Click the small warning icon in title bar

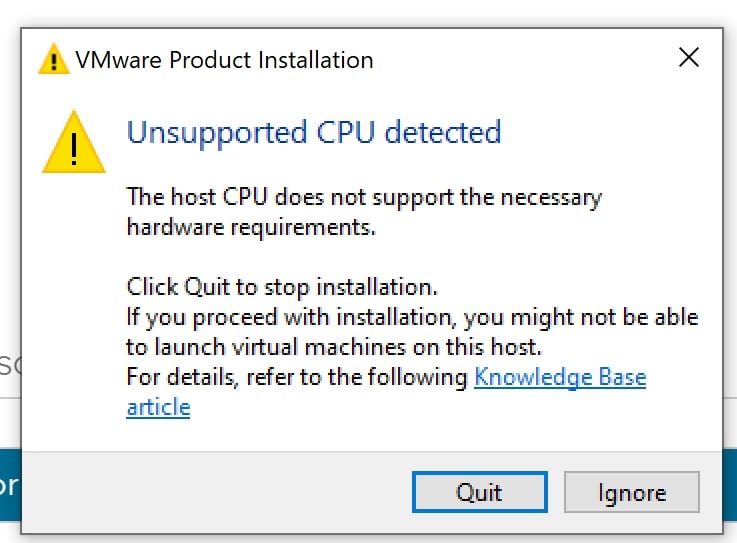[54, 60]
